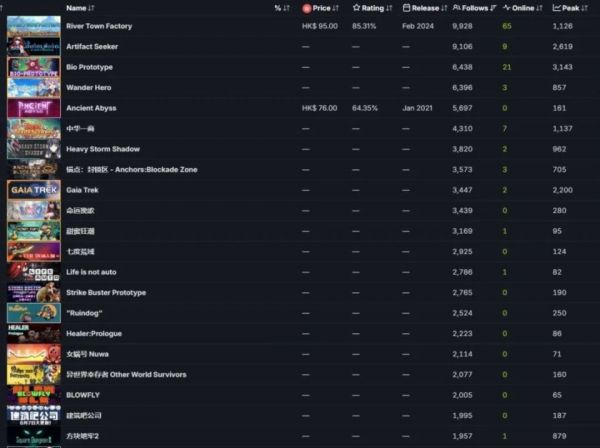This screenshot has height=448, width=600.
Task: Open the River Town Factory thumbnail
Action: [x=33, y=26]
